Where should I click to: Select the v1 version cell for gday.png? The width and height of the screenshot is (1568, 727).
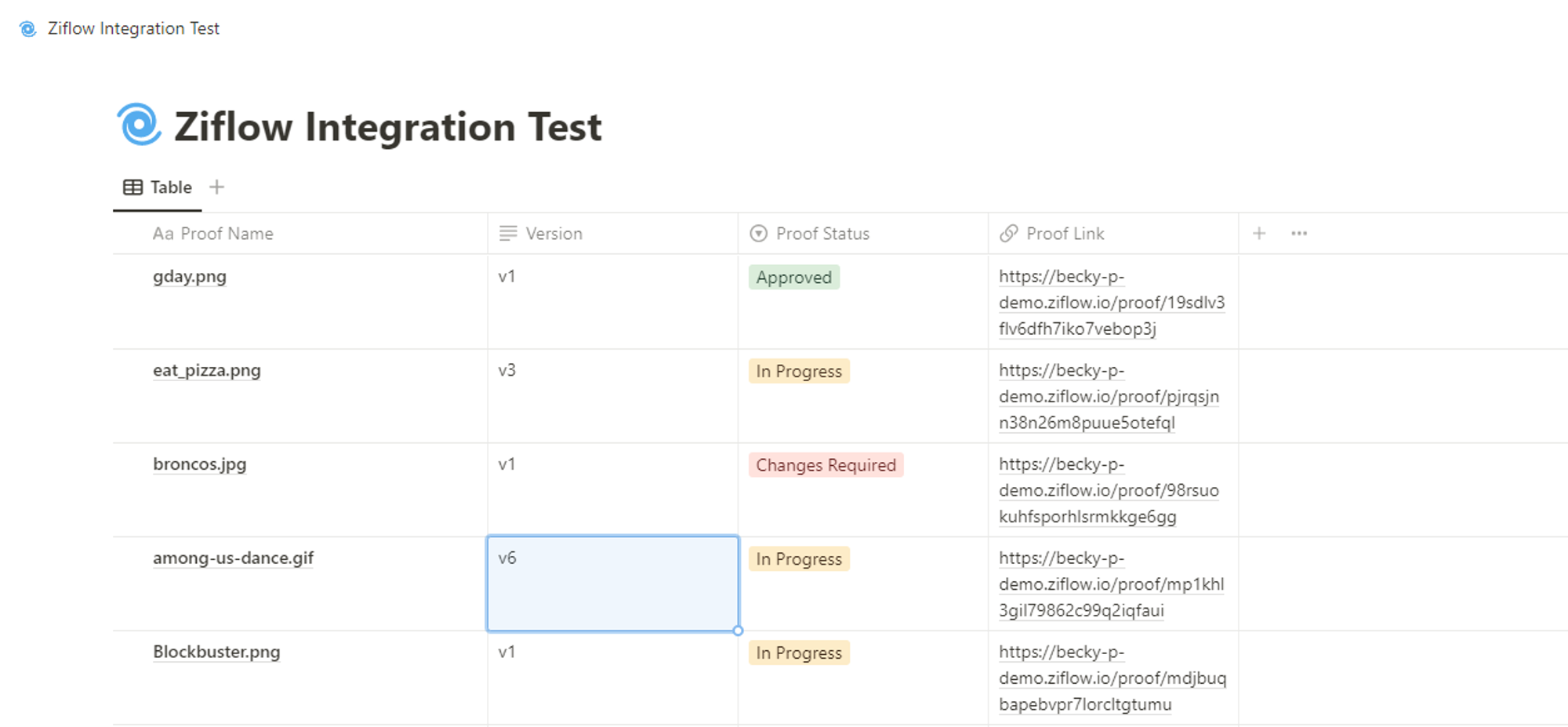(612, 302)
